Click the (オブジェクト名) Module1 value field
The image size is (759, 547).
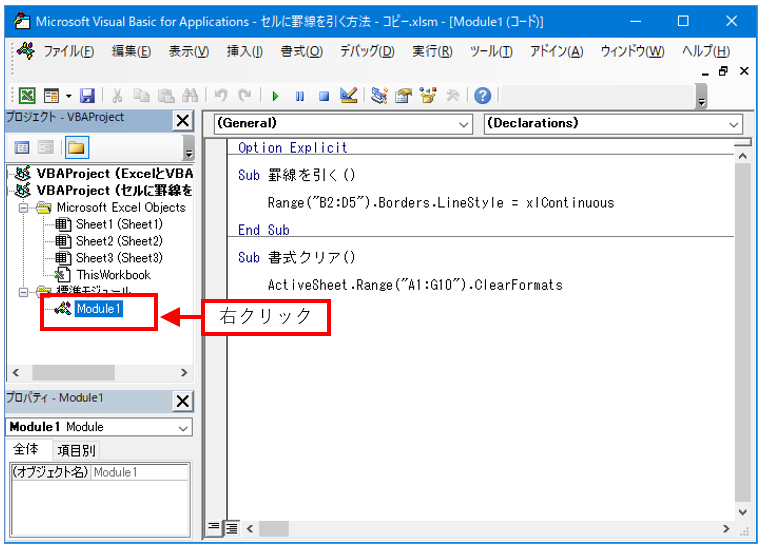point(140,472)
